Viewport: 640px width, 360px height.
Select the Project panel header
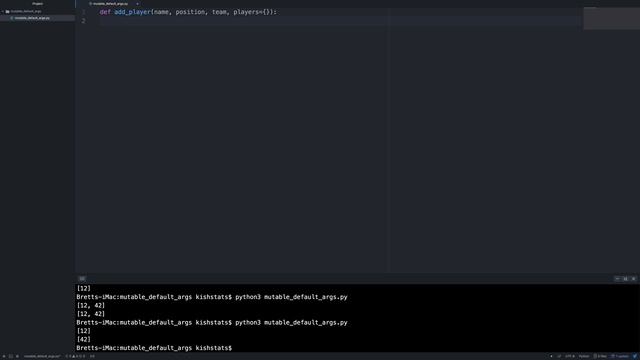point(37,4)
